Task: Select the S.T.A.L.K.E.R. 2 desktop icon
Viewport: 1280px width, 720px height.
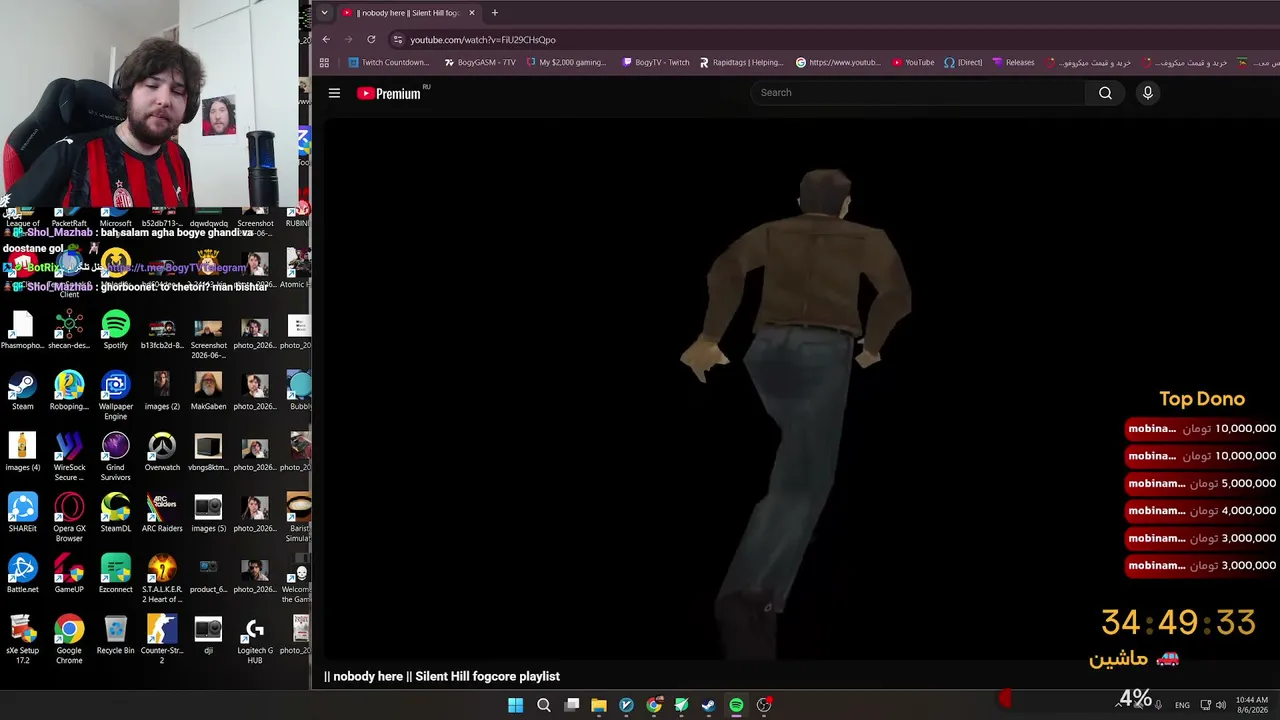Action: click(x=162, y=579)
